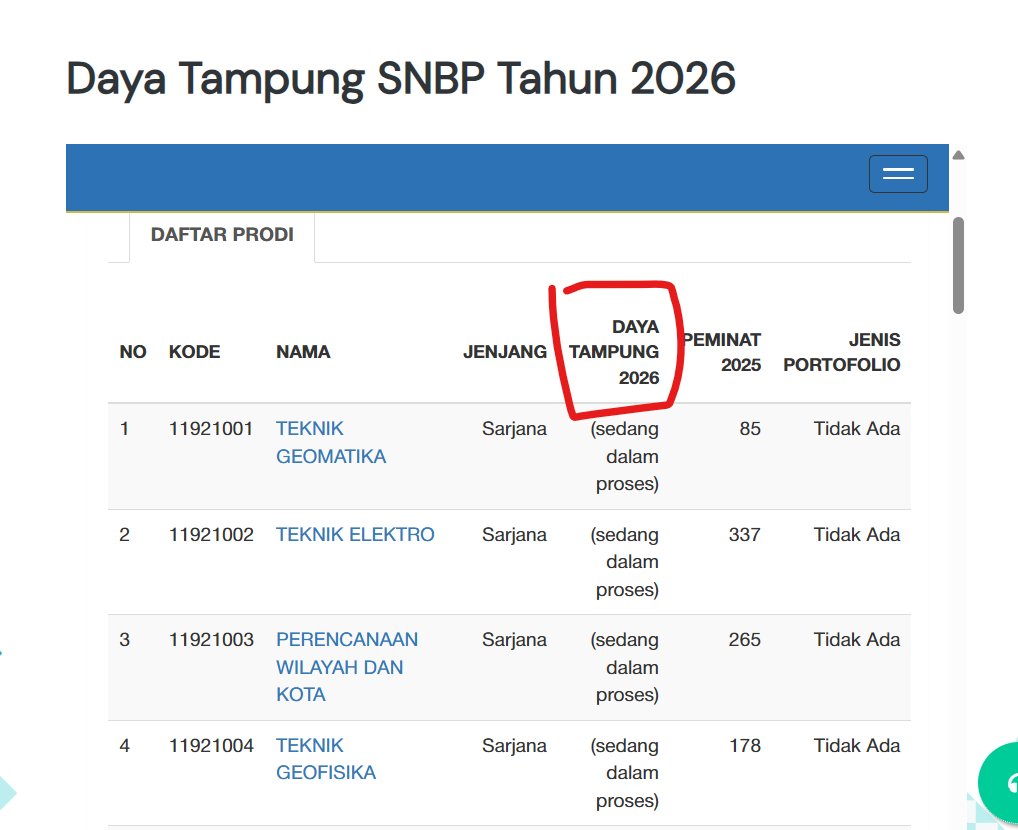This screenshot has width=1018, height=830.
Task: Click '(sedang dalam proses)' in PERENCANAAN WILAYAH row
Action: point(625,667)
